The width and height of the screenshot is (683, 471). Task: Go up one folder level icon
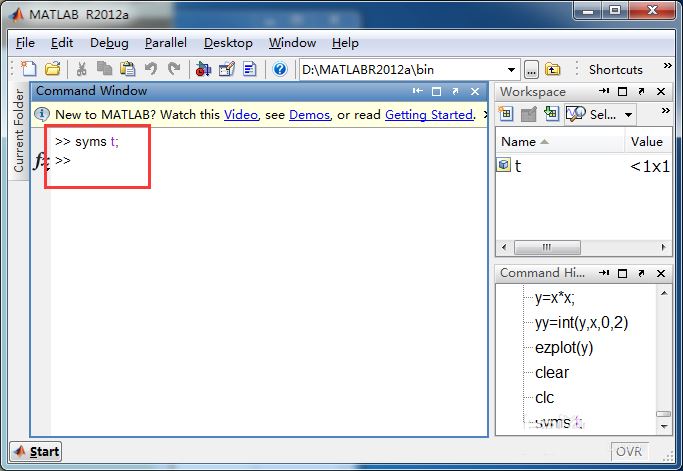(552, 69)
